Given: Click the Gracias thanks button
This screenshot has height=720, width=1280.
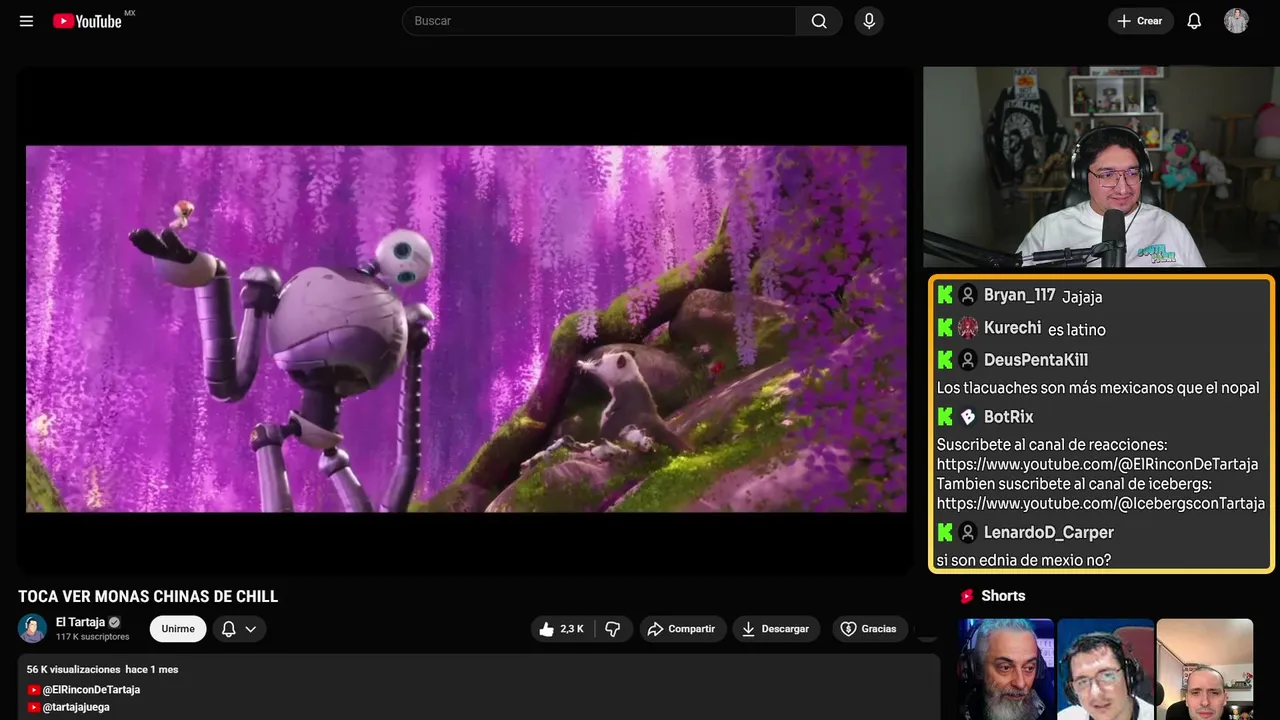Looking at the screenshot, I should tap(868, 629).
